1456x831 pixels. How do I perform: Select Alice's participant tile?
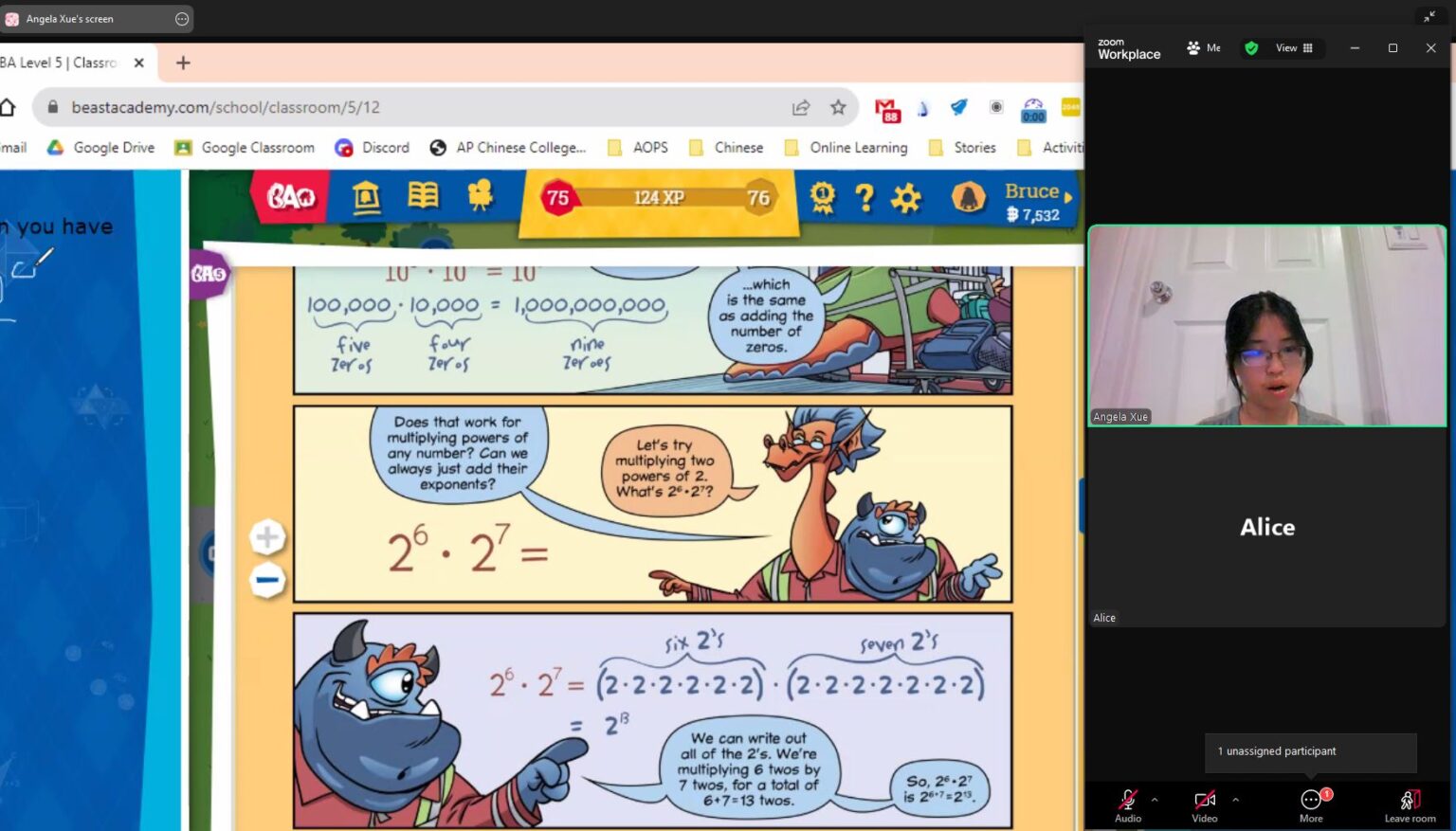(1267, 528)
